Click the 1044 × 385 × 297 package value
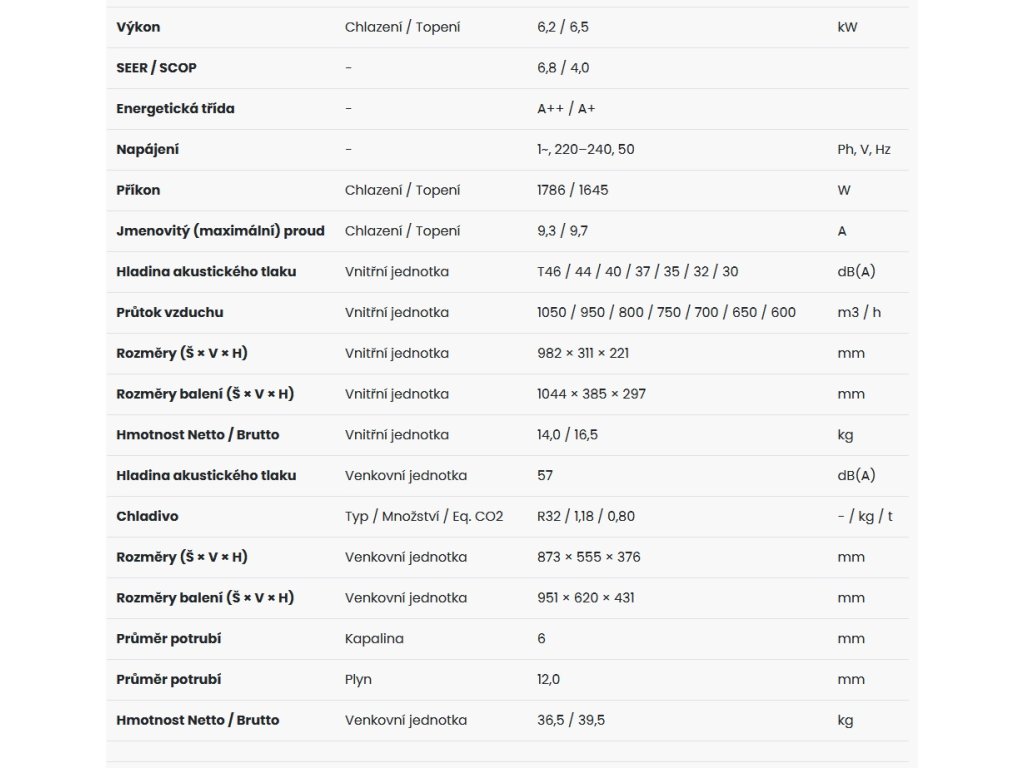Viewport: 1024px width, 768px height. coord(591,394)
